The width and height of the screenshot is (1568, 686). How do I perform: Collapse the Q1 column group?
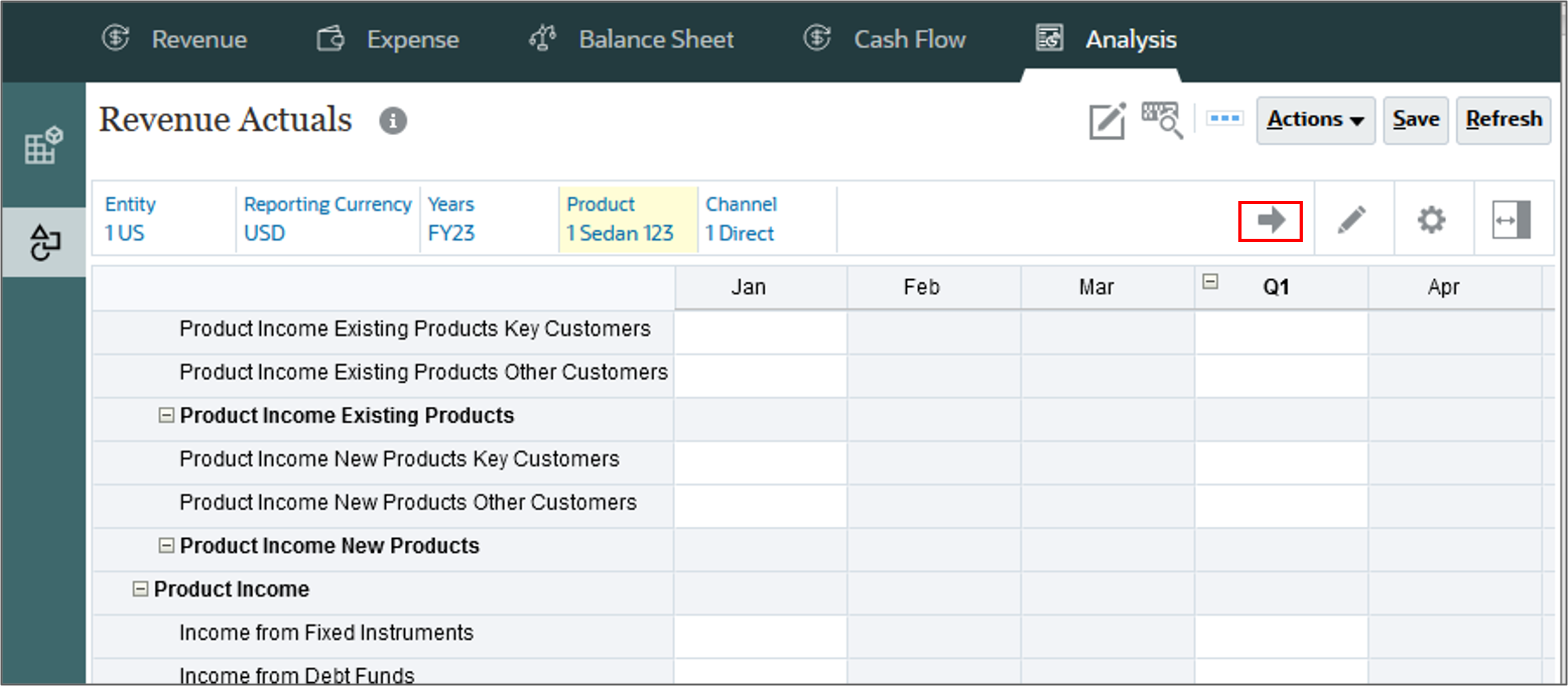1210,282
